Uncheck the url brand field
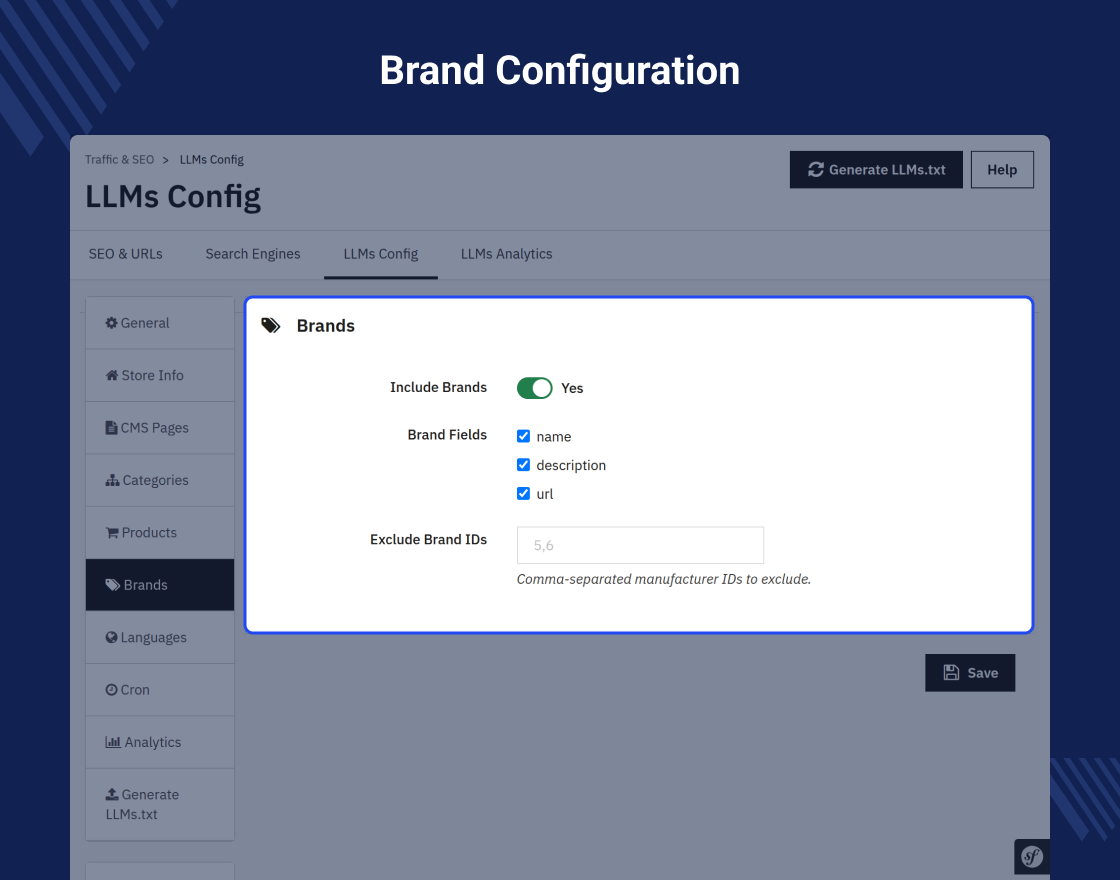 pyautogui.click(x=524, y=494)
